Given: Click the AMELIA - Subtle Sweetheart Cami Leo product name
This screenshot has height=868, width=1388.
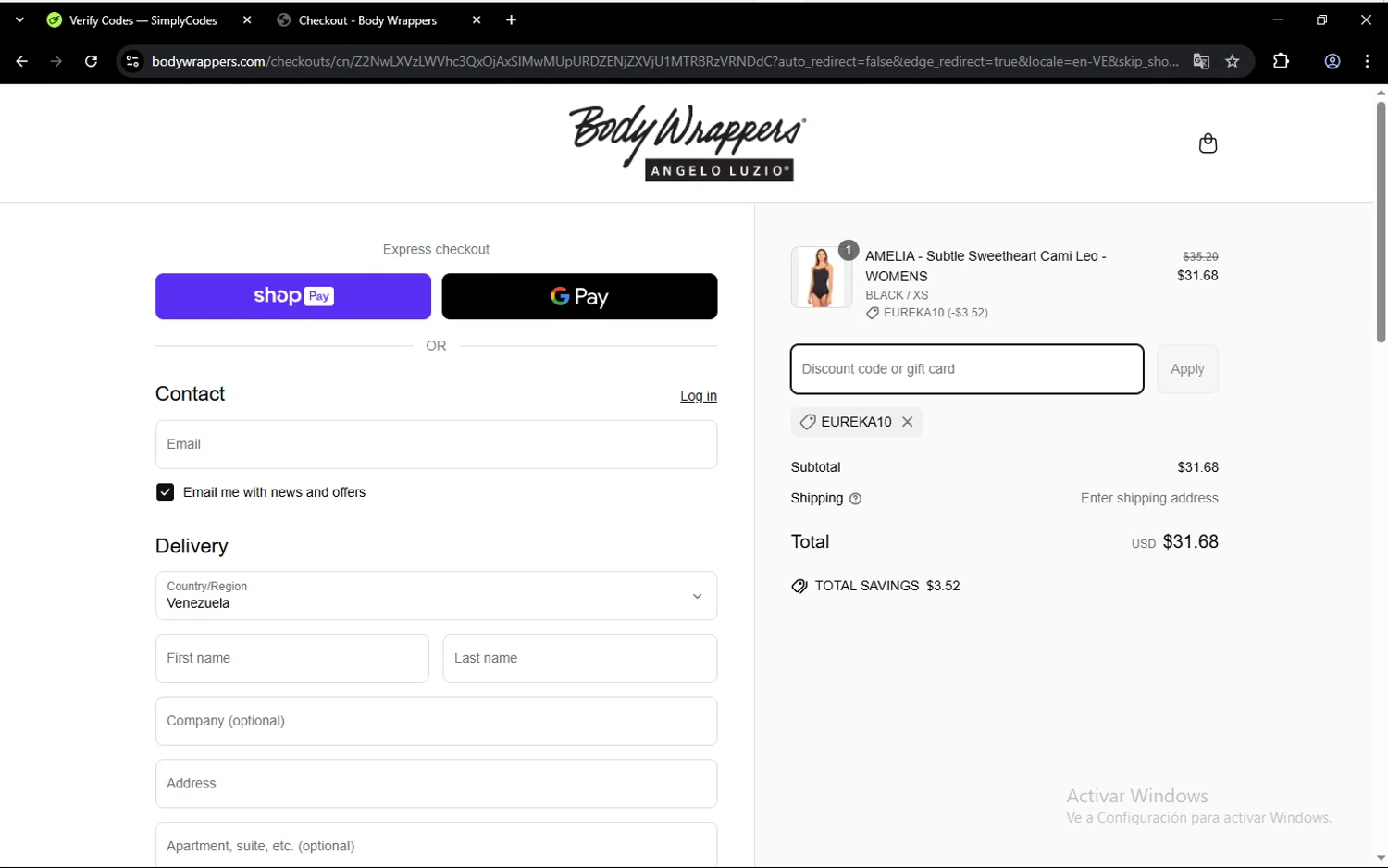Looking at the screenshot, I should tap(985, 266).
